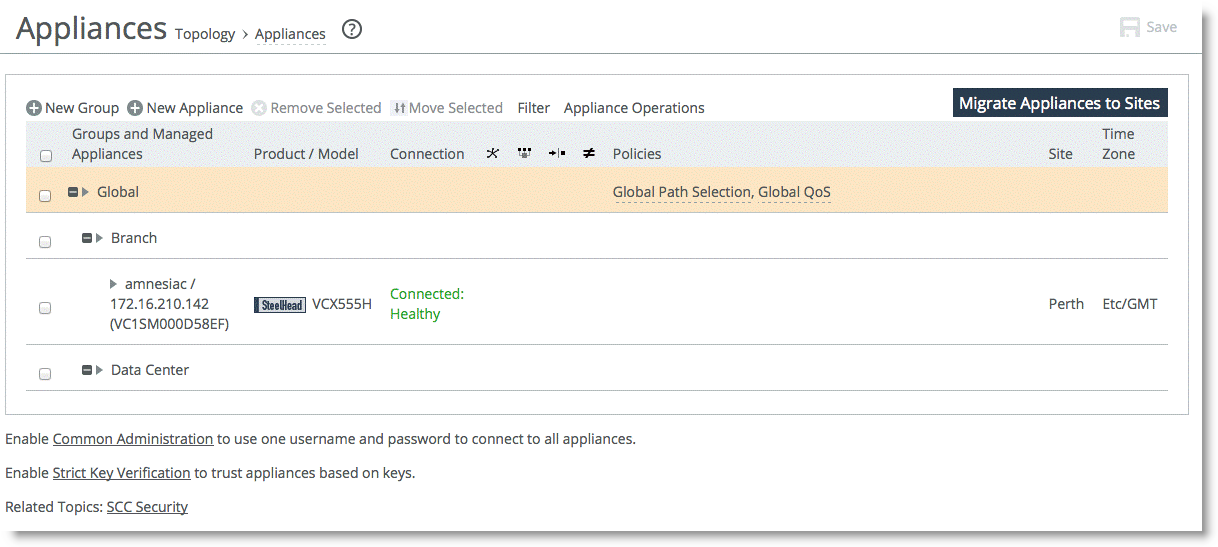Screen dimensions: 1218x547
Task: Click the Topology breadcrumb
Action: click(x=204, y=34)
